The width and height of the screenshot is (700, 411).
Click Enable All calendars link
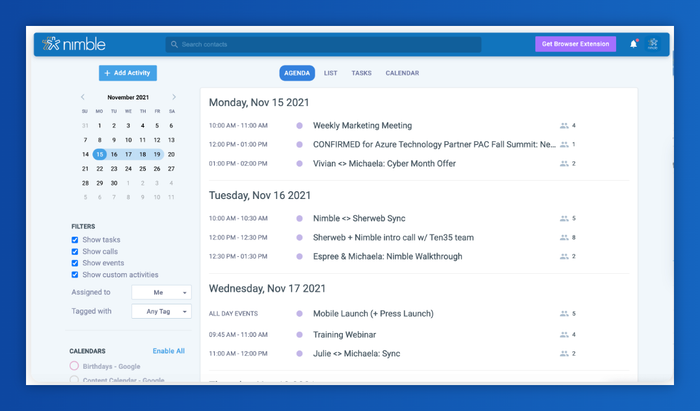(168, 351)
